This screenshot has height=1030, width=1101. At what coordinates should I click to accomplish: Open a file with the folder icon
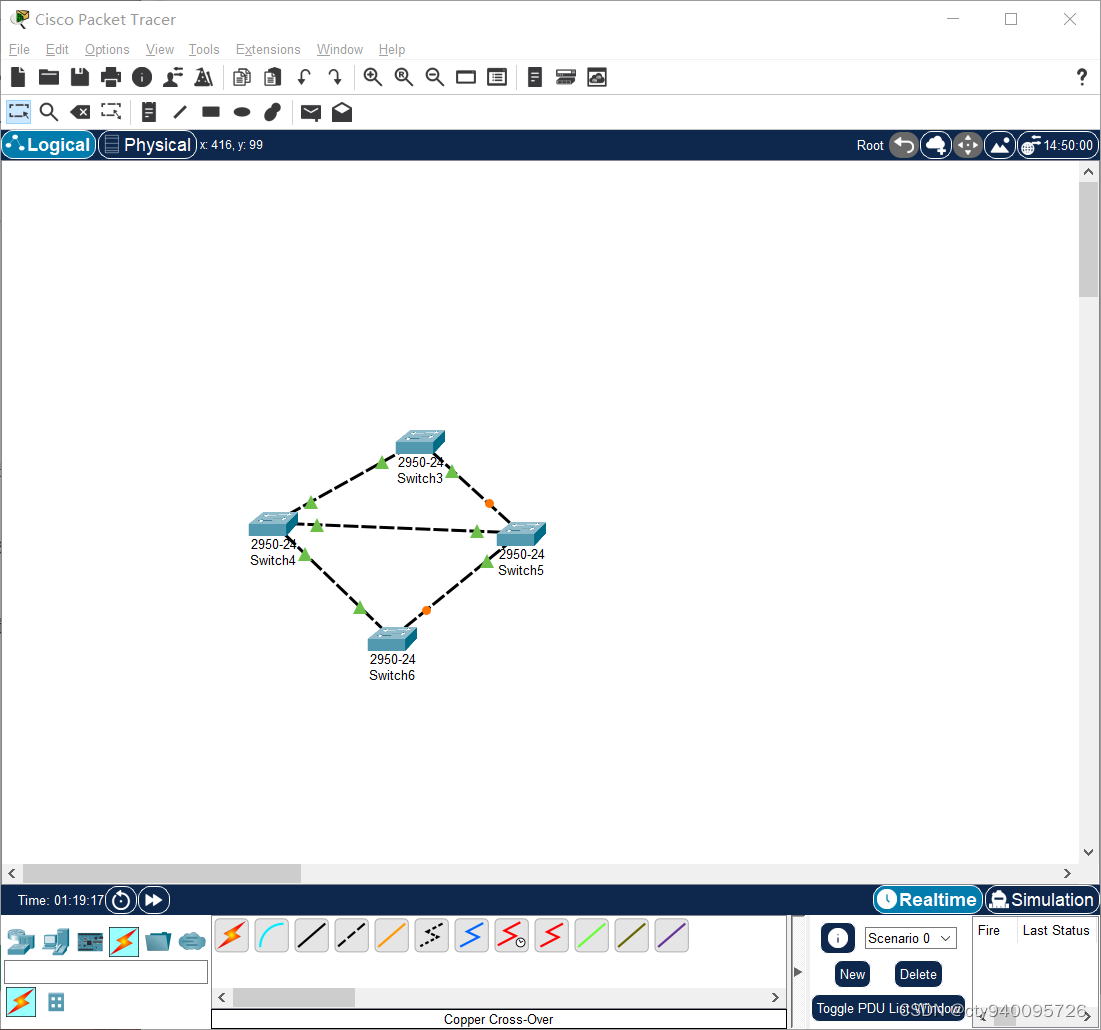click(48, 77)
